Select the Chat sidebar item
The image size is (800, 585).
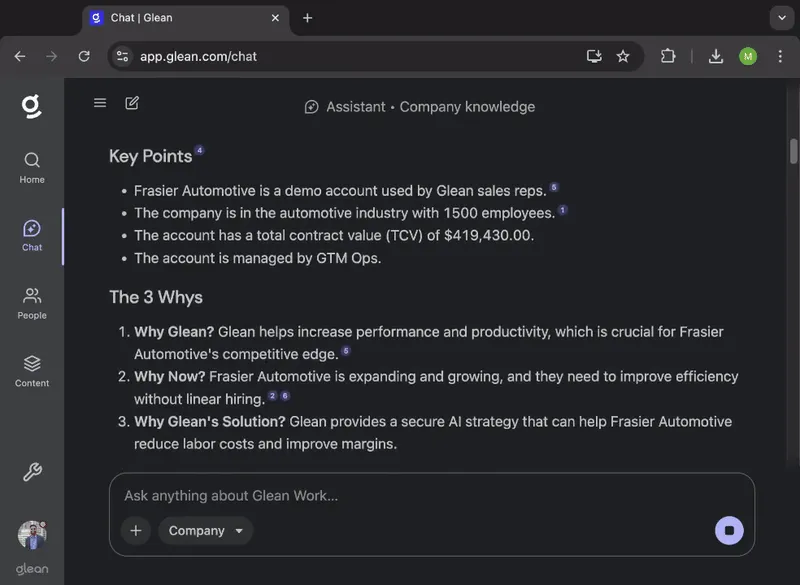(32, 236)
